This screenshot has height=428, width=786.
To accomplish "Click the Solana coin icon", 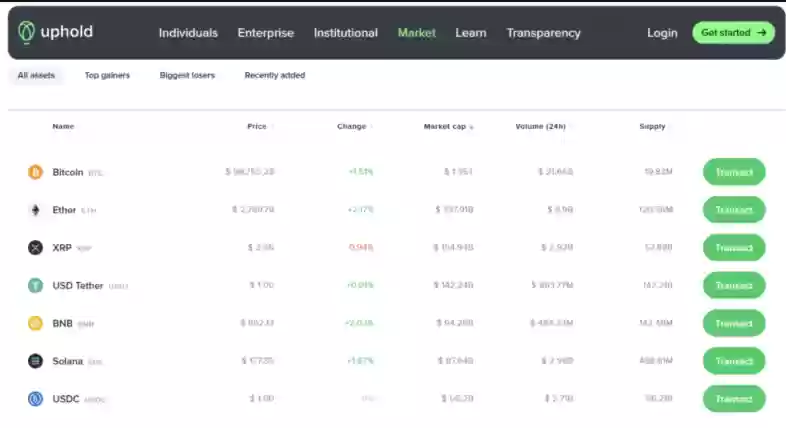I will click(x=35, y=361).
